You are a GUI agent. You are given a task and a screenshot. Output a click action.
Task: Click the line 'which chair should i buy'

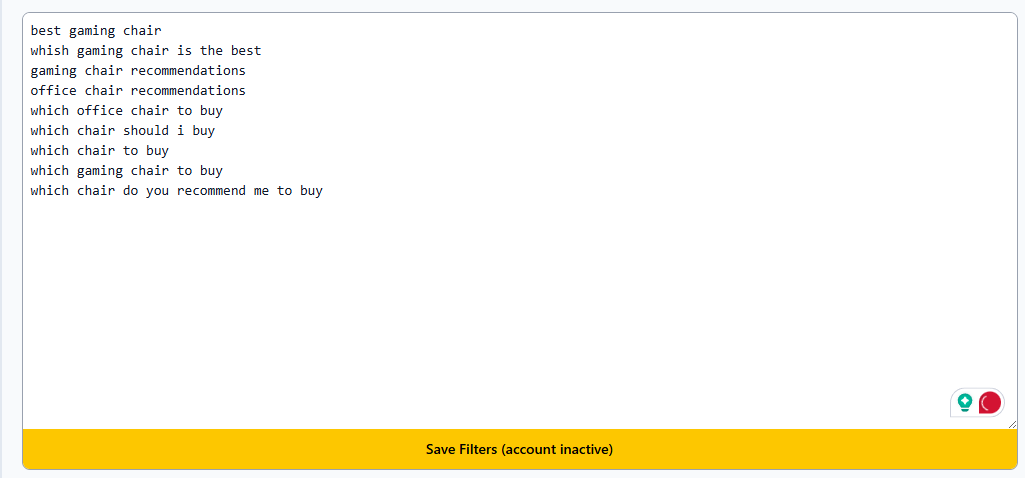[x=123, y=131]
